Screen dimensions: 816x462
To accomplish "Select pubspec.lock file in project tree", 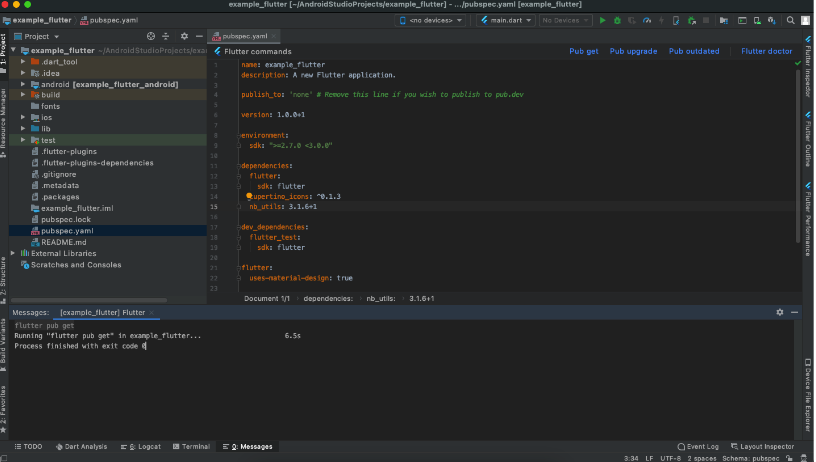I will click(x=66, y=219).
